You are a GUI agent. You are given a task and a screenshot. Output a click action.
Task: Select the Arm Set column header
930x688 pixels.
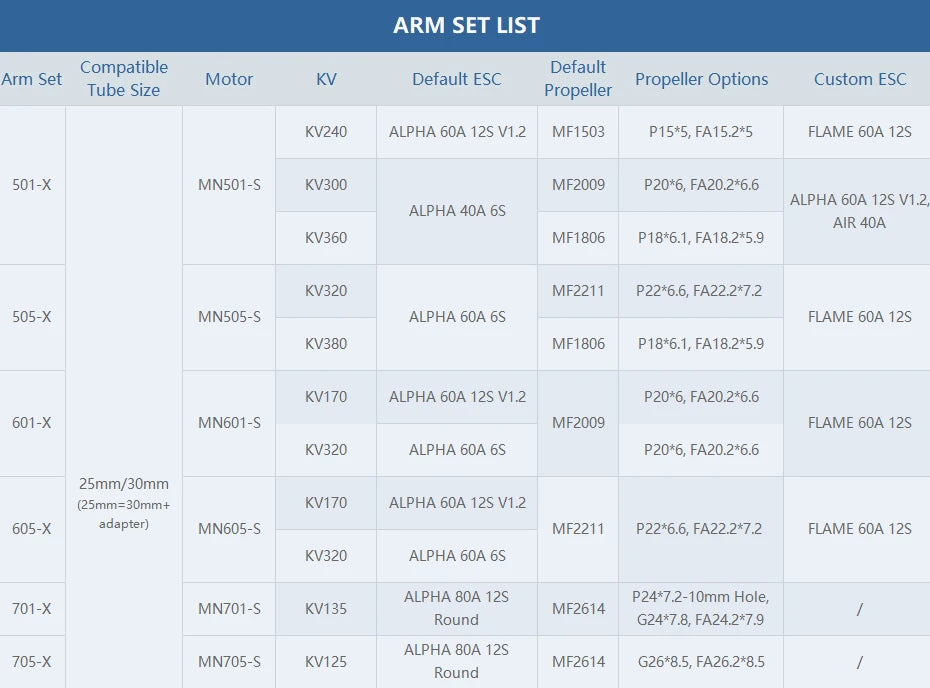[x=32, y=79]
